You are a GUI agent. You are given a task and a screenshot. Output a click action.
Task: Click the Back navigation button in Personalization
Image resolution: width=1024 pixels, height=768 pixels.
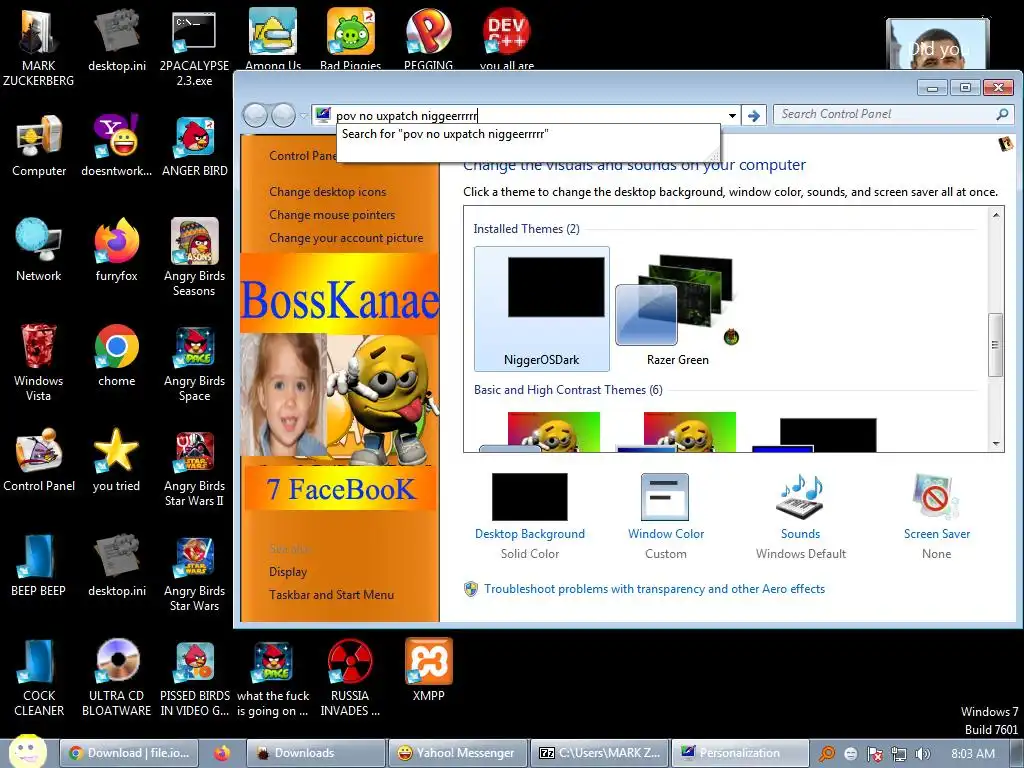click(255, 116)
